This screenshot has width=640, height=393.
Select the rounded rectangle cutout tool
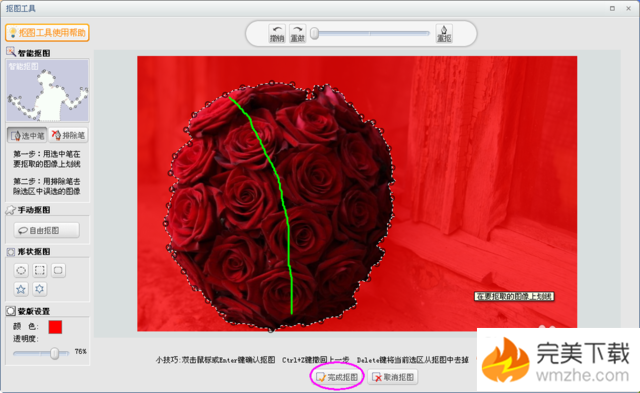tap(58, 270)
